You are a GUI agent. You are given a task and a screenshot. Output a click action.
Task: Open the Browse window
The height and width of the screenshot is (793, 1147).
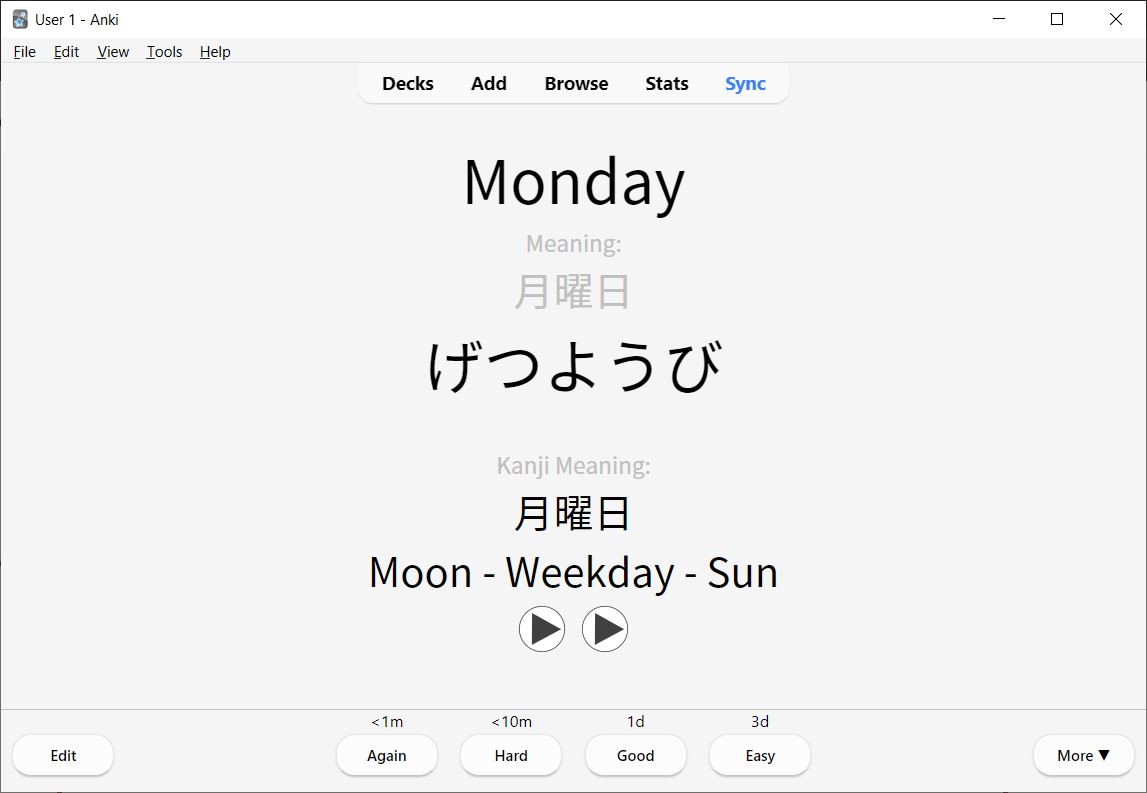click(x=576, y=84)
